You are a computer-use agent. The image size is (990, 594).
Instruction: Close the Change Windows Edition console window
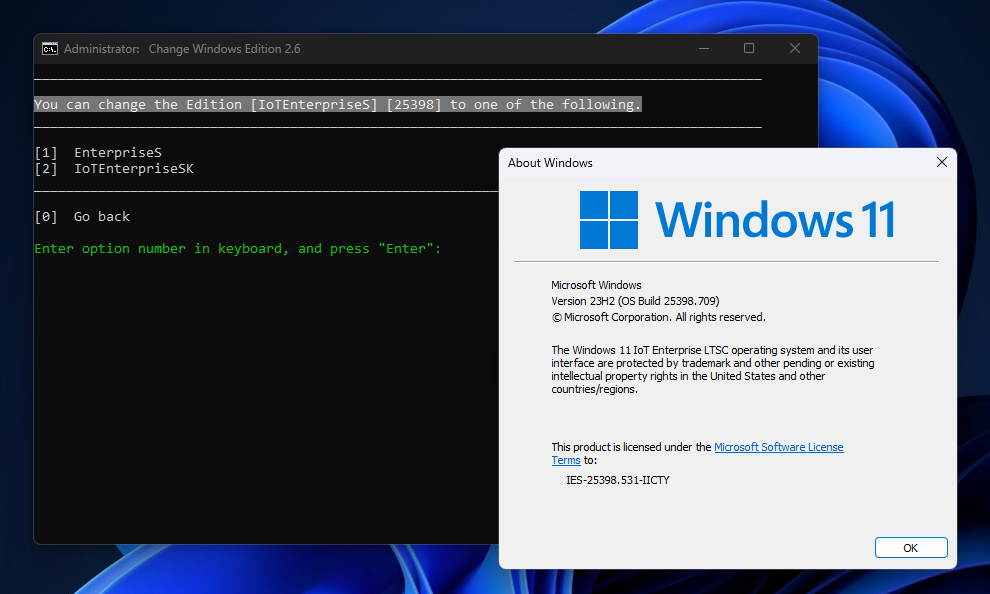coord(794,49)
